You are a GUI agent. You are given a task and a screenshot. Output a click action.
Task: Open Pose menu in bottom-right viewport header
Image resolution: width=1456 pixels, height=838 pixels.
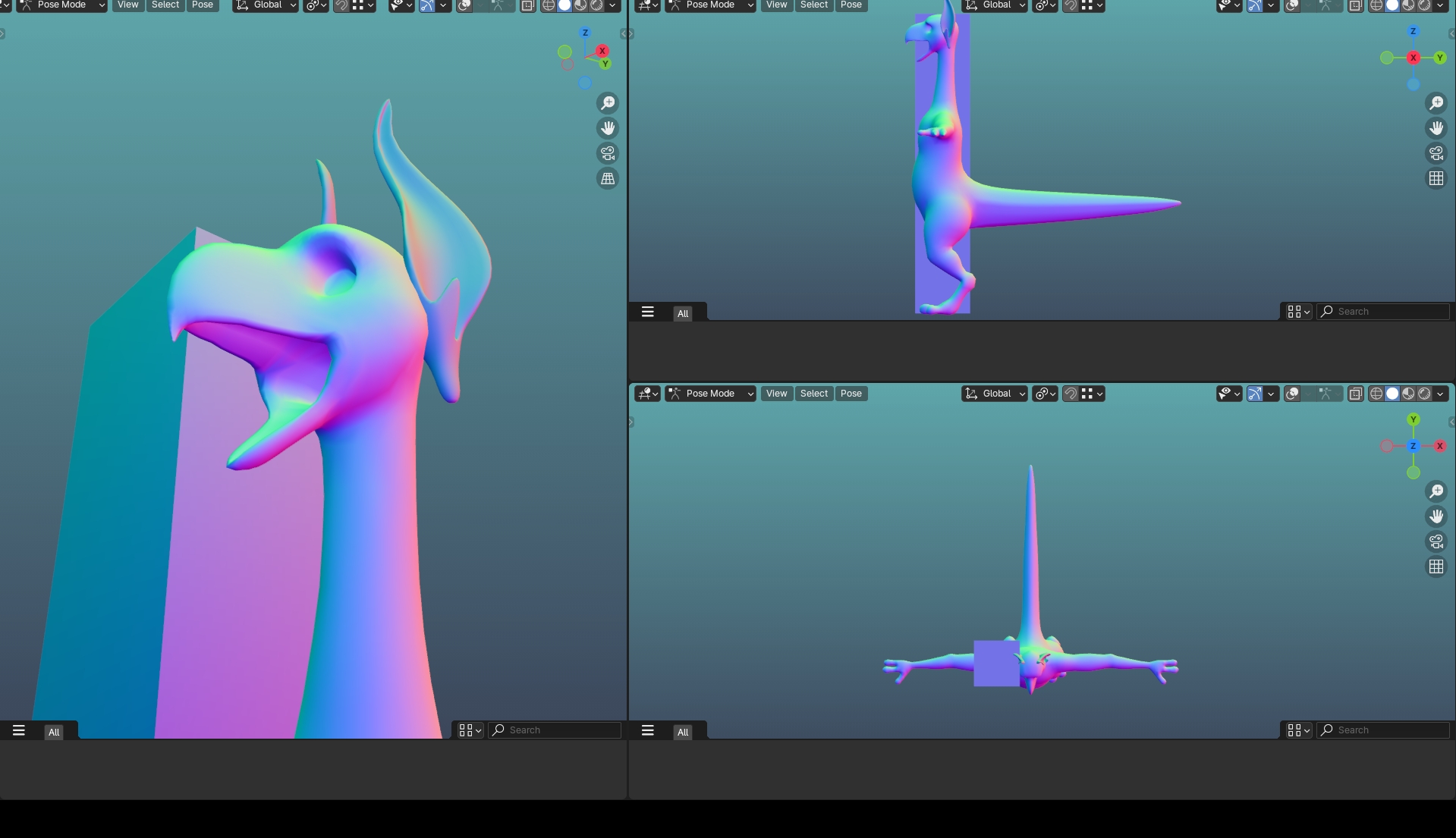point(851,394)
